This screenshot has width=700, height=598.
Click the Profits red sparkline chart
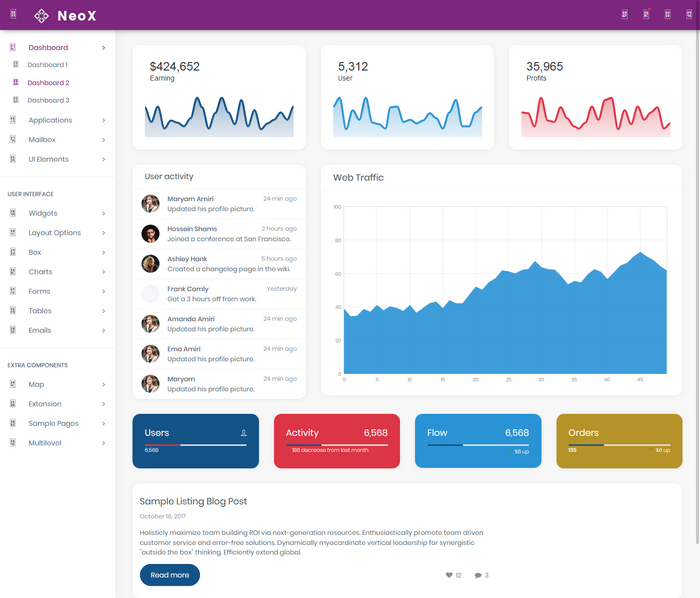[596, 116]
